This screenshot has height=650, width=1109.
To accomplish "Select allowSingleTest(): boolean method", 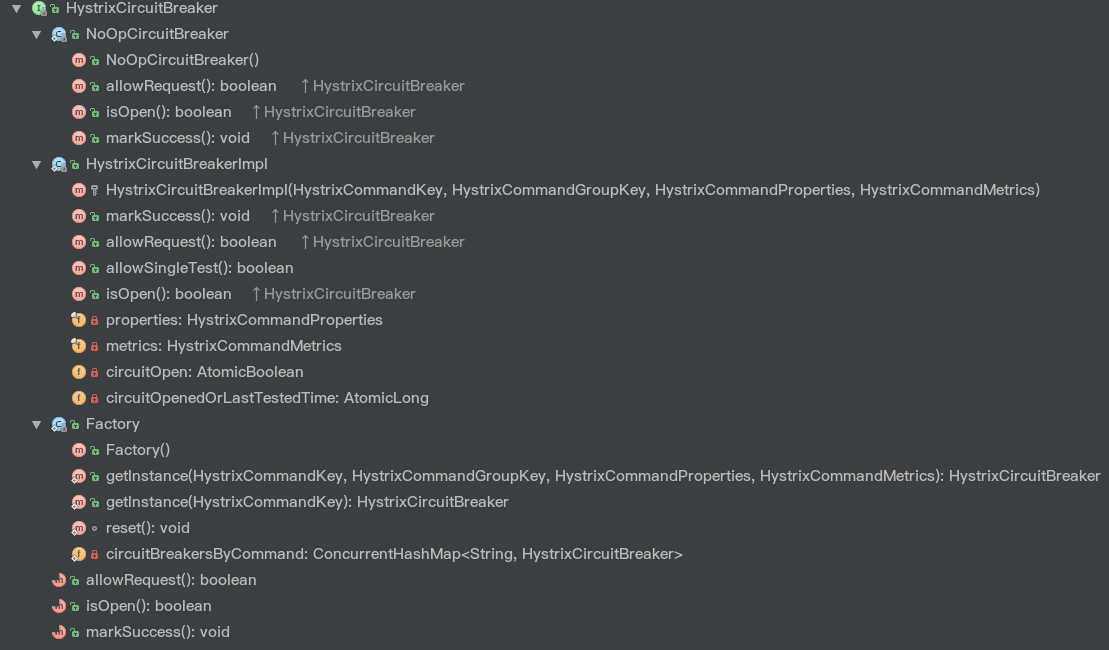I will pos(199,268).
